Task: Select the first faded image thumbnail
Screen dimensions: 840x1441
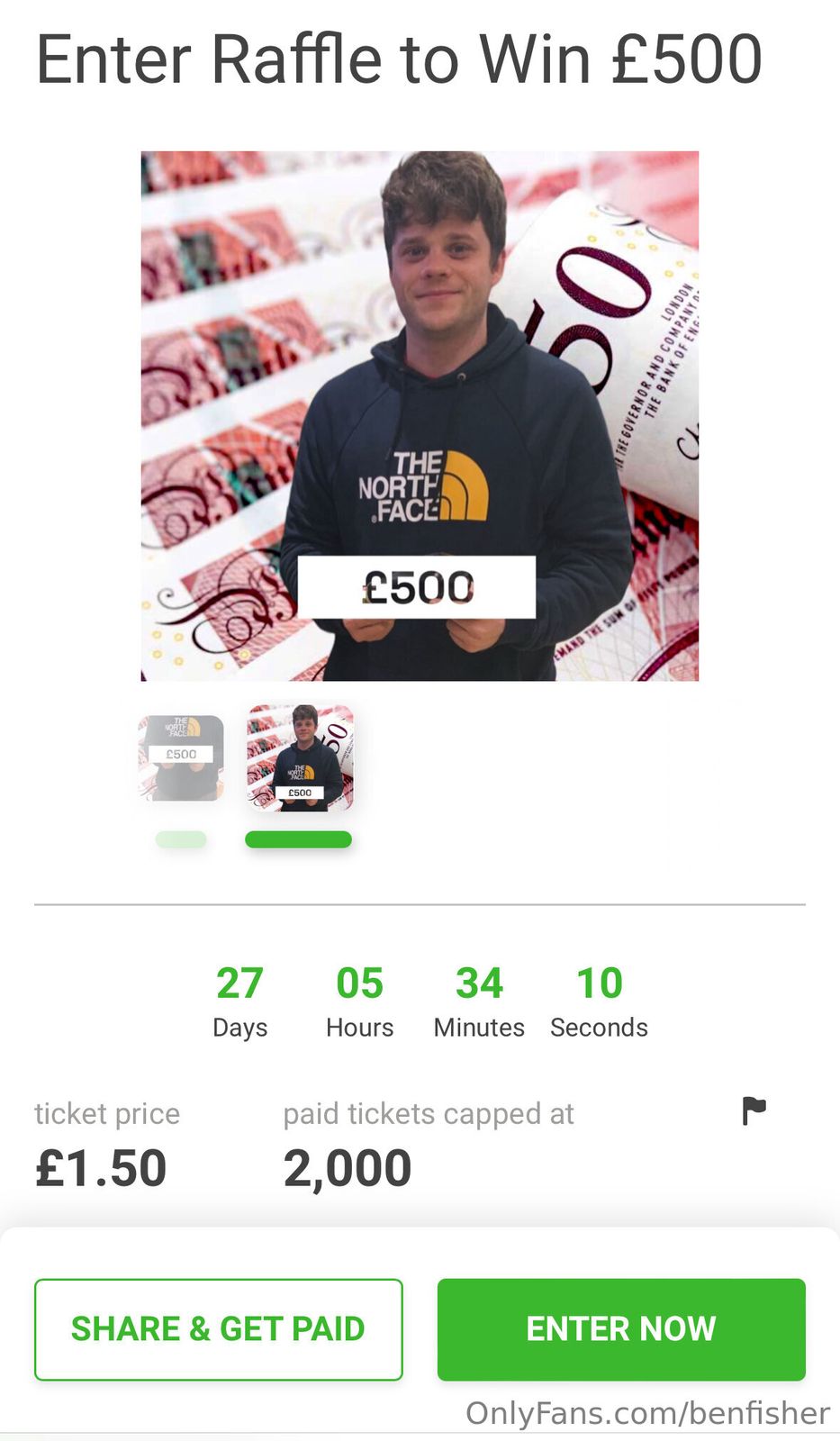Action: [181, 757]
